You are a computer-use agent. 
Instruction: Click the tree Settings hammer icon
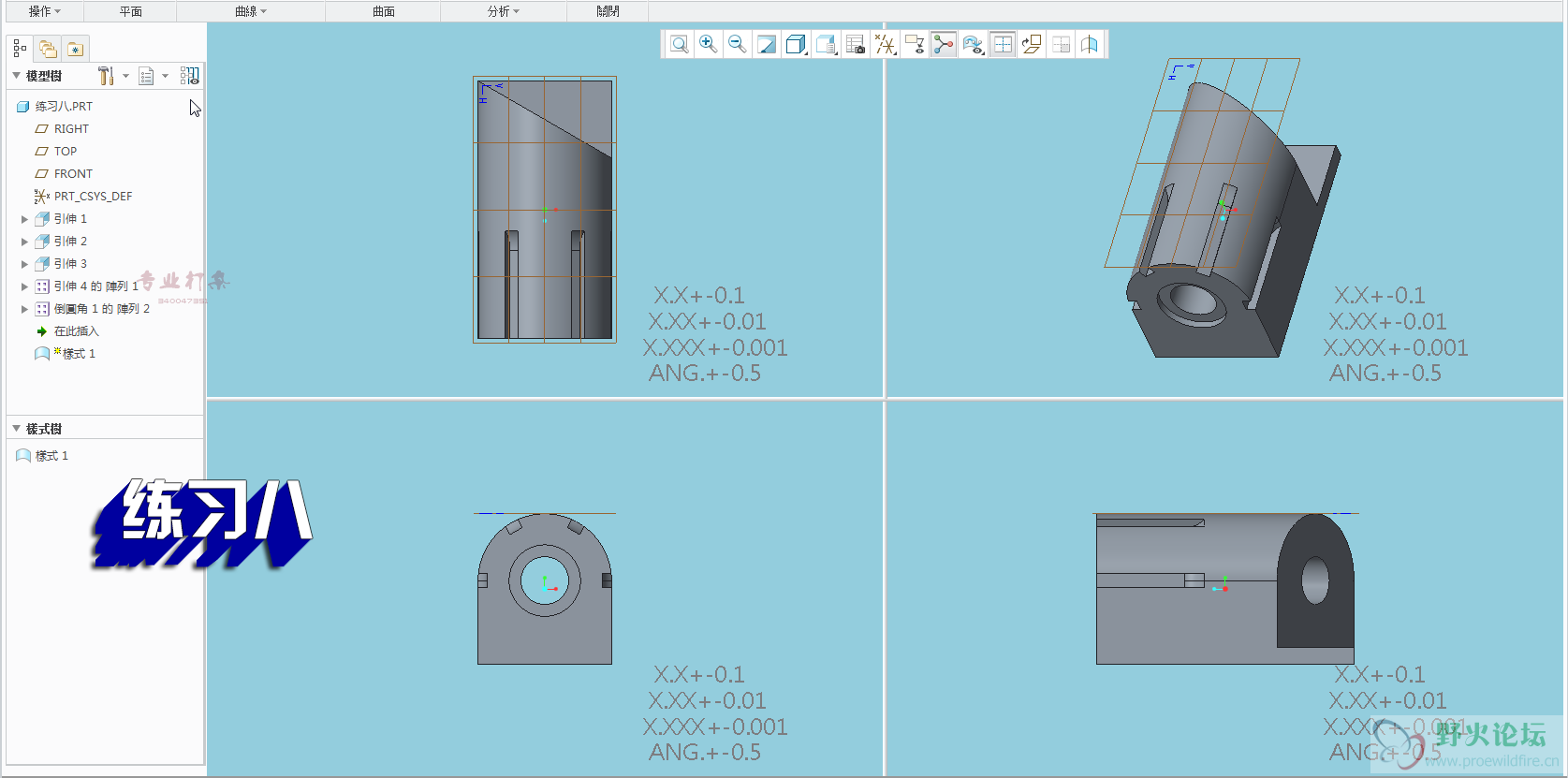tap(106, 76)
